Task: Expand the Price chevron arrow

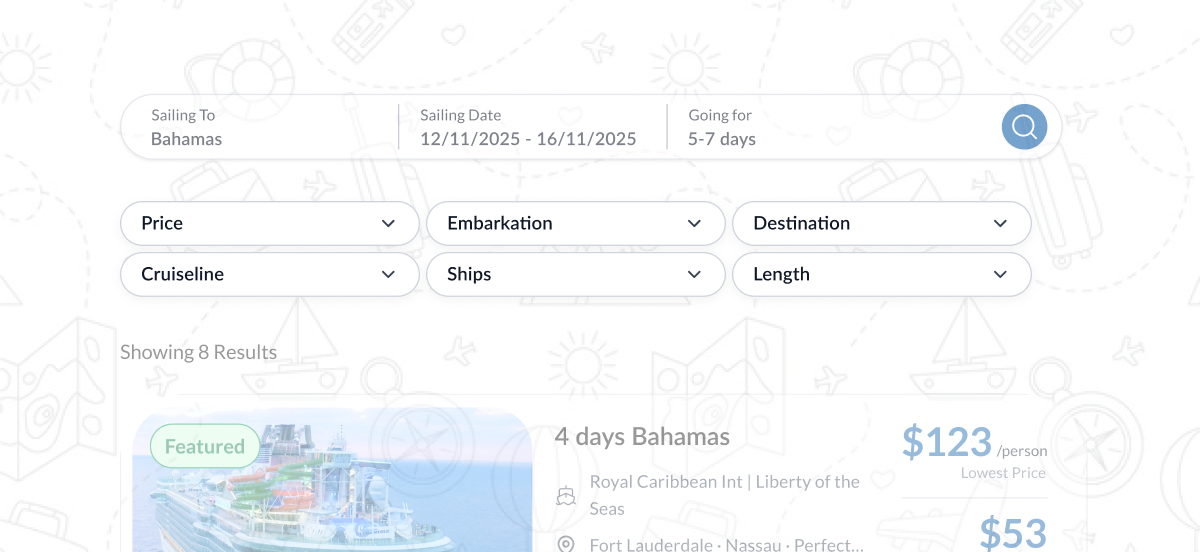Action: pyautogui.click(x=389, y=223)
